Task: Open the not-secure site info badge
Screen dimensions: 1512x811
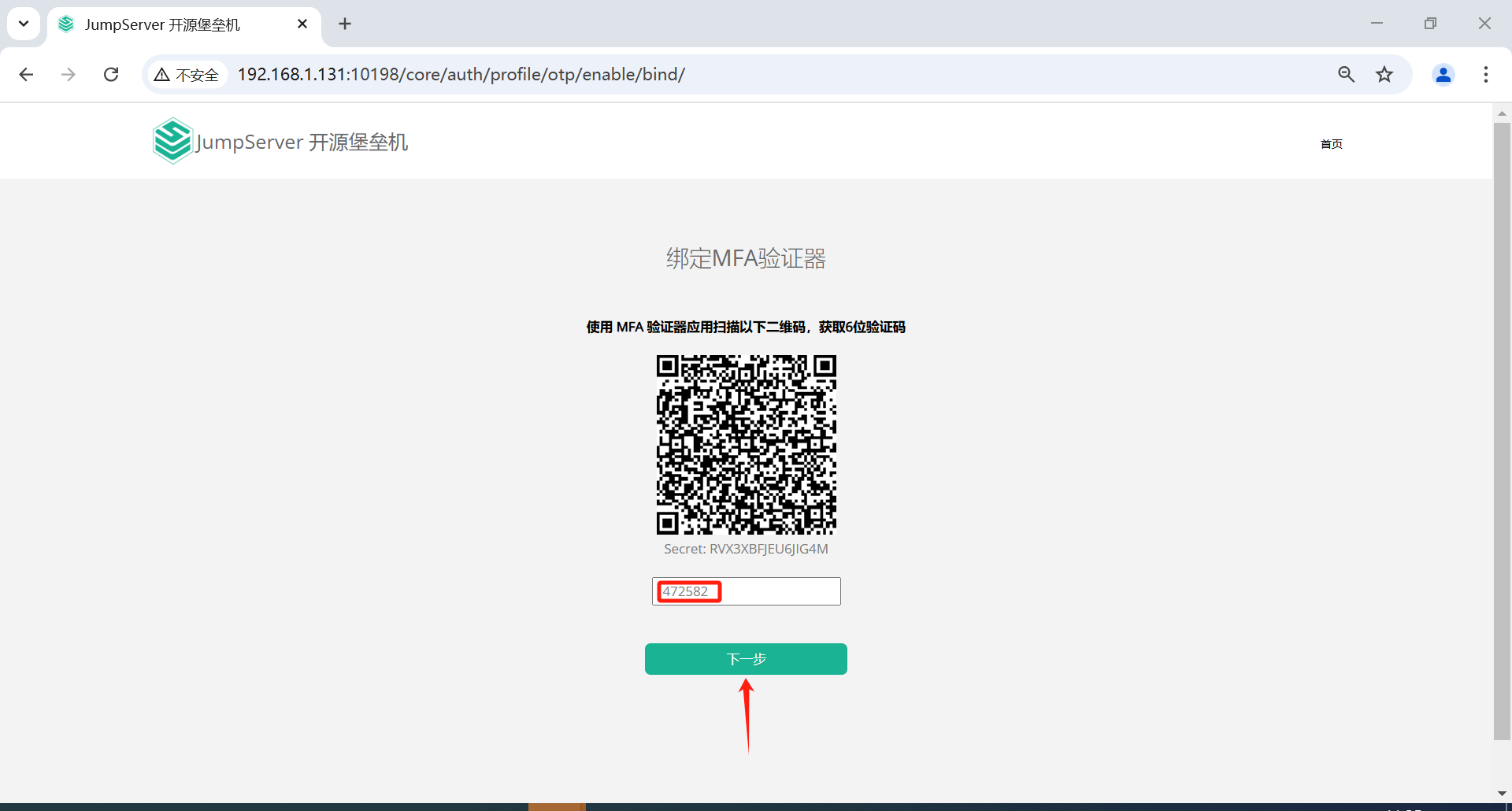Action: click(x=187, y=74)
